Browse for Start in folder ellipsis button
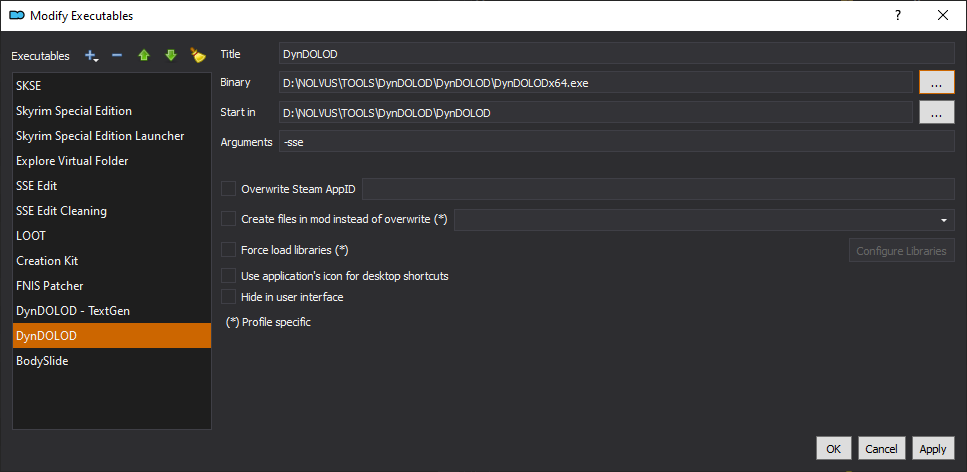This screenshot has width=967, height=472. coord(937,113)
